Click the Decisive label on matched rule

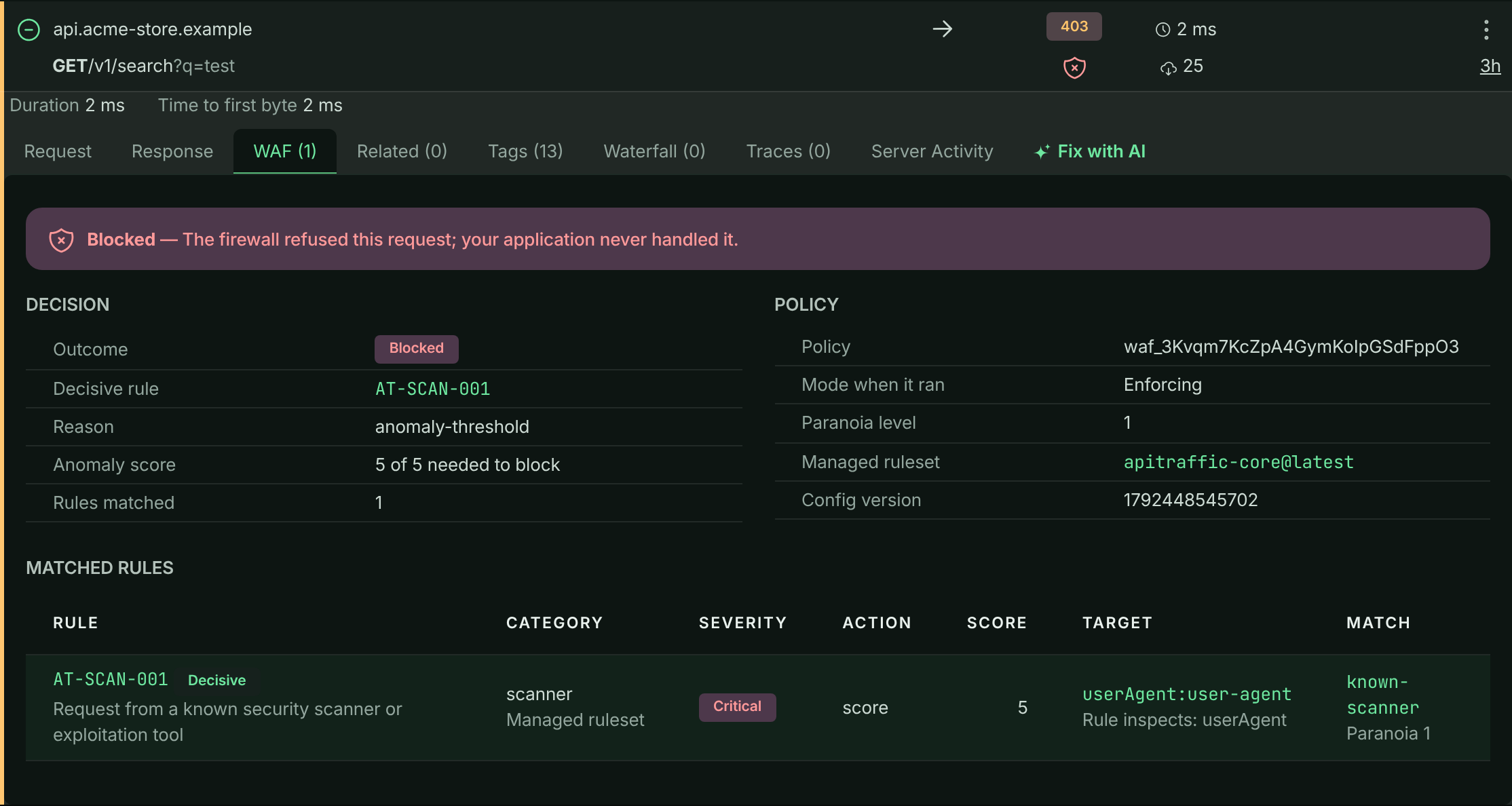tap(216, 680)
